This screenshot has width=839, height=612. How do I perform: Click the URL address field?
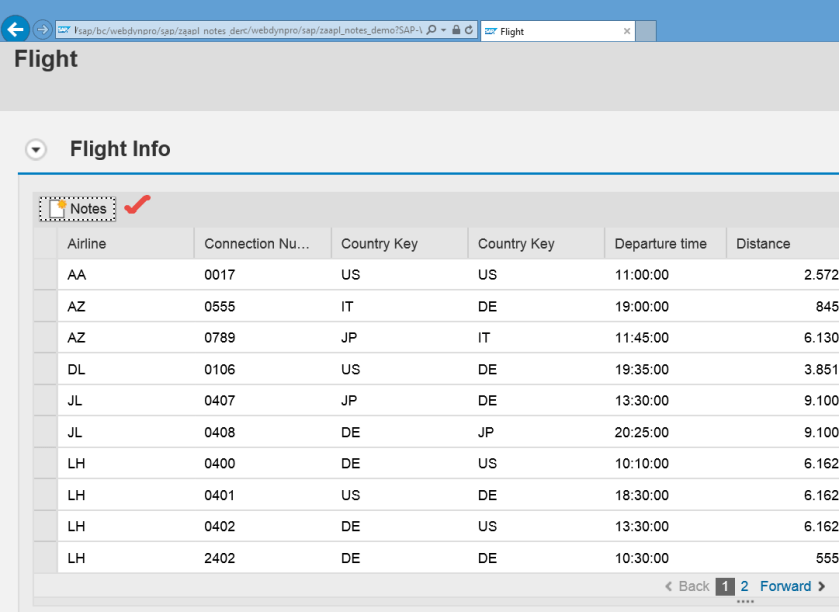240,31
